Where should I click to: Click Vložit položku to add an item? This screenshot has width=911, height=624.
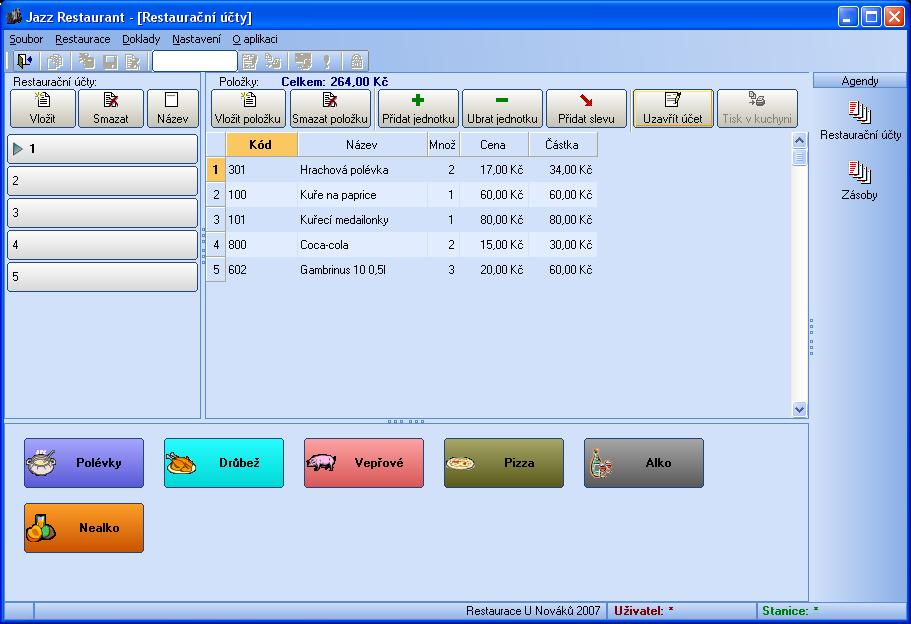248,109
